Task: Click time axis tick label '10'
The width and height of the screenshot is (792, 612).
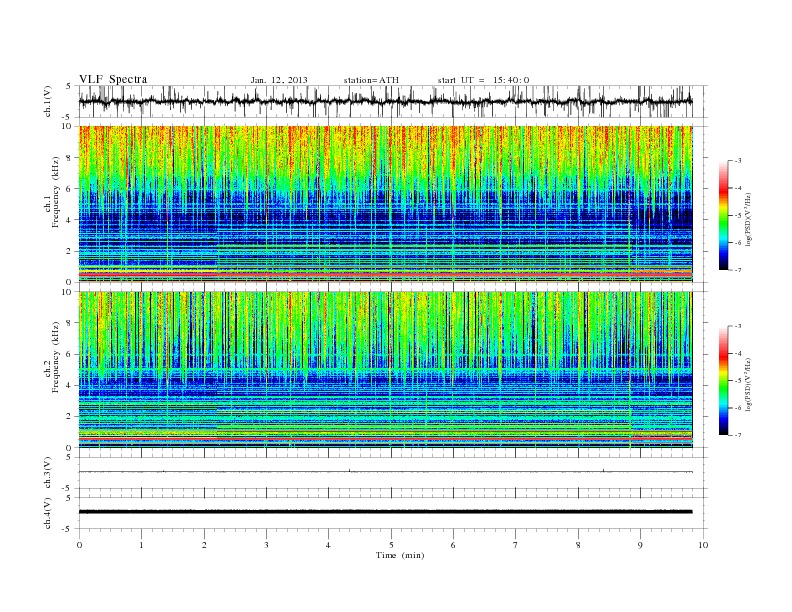Action: [x=703, y=545]
